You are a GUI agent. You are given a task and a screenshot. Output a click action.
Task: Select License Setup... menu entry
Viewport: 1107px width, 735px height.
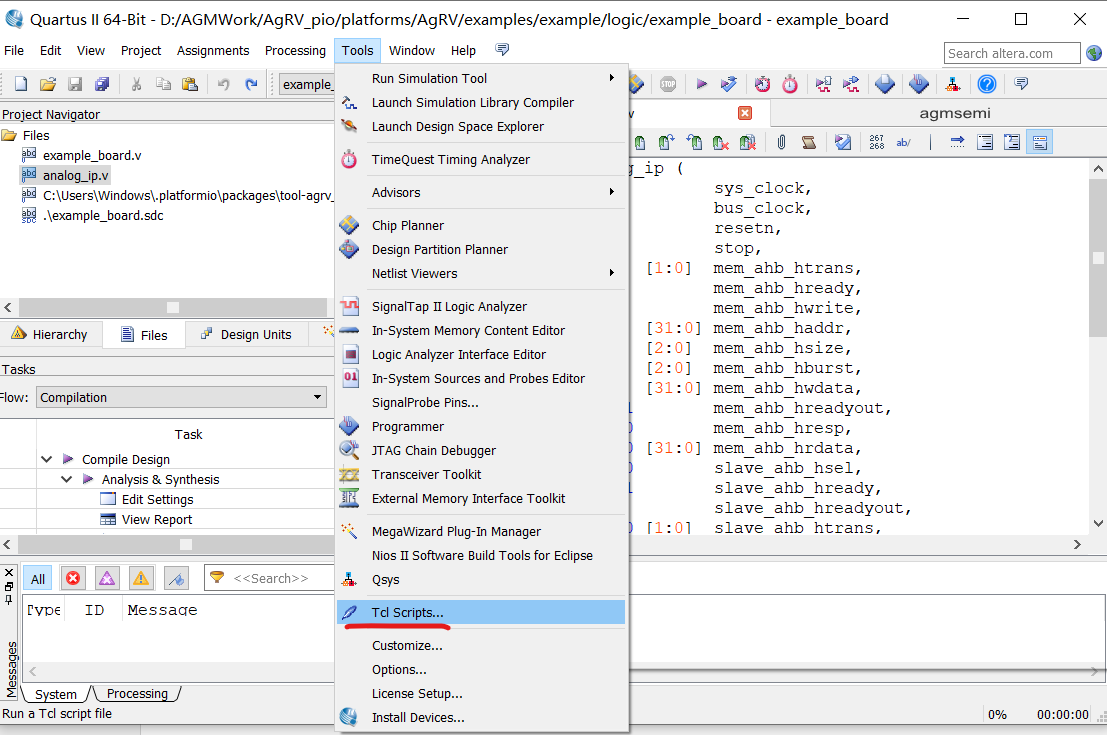click(481, 693)
